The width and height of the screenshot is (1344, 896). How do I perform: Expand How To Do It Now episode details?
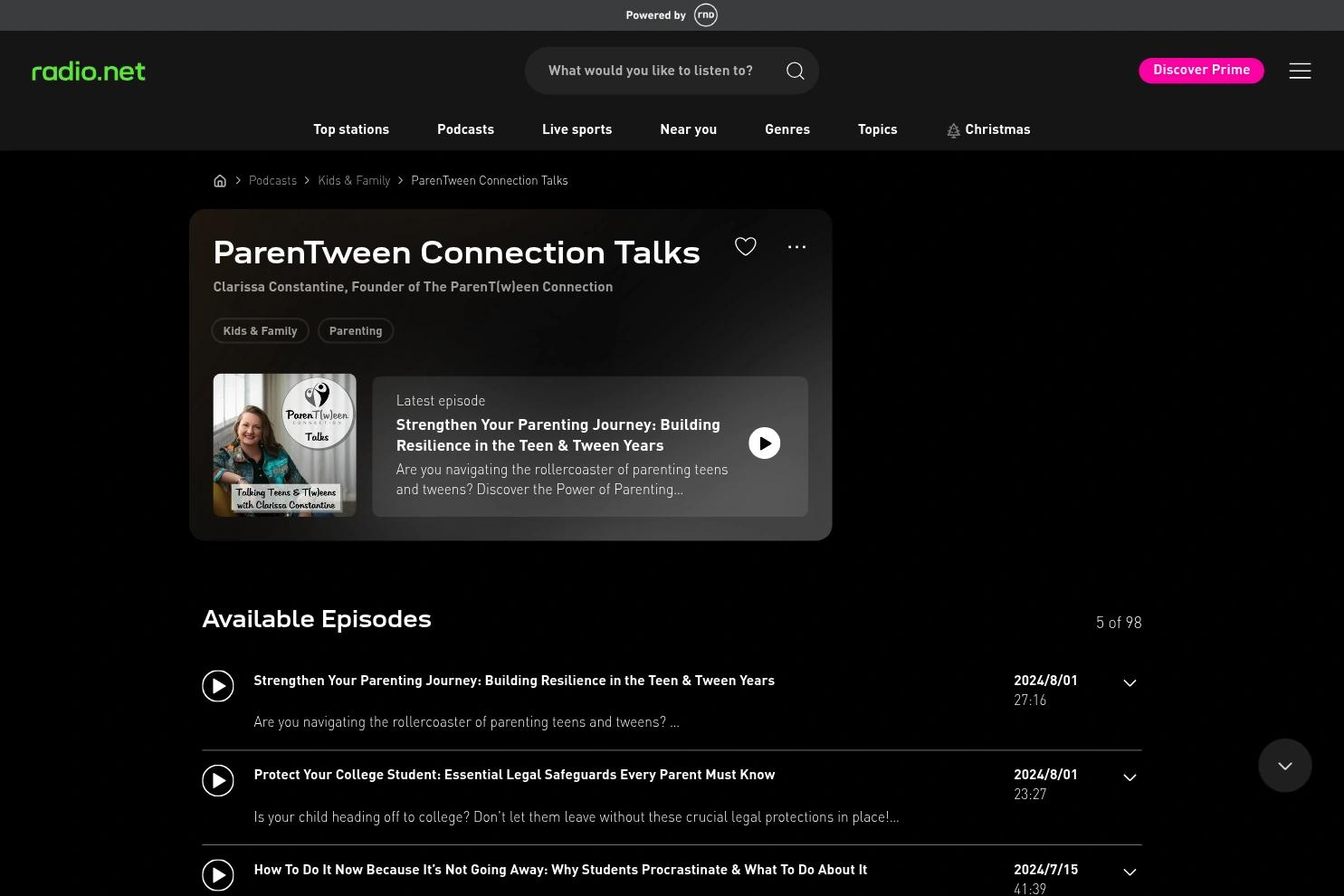tap(1130, 872)
